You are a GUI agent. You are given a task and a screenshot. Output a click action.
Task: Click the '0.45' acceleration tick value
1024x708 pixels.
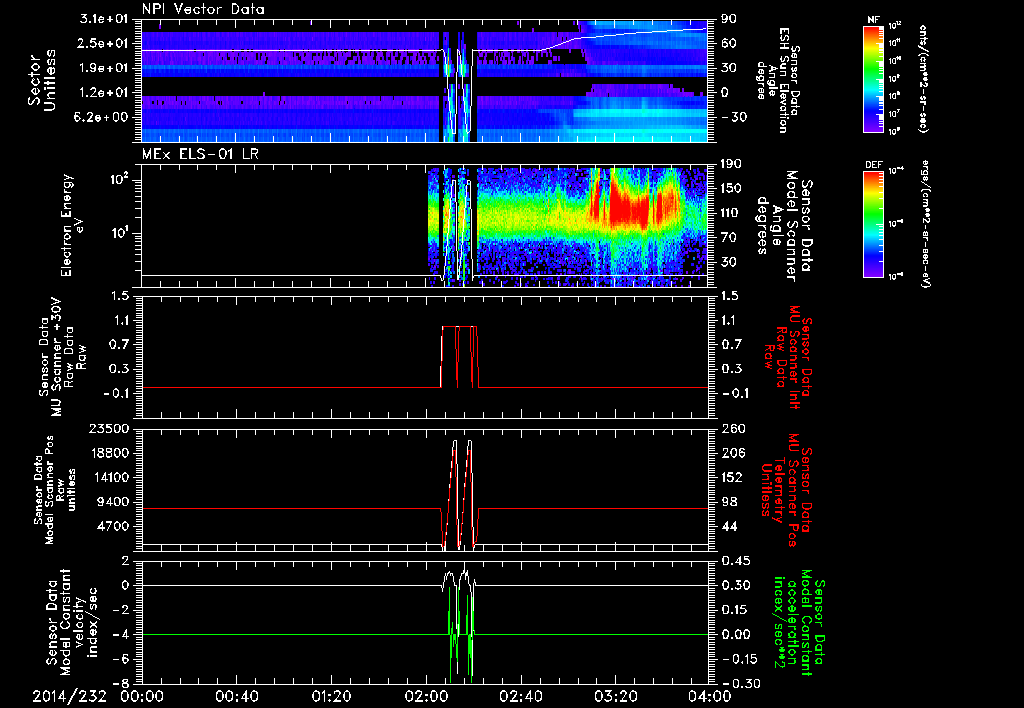click(736, 561)
